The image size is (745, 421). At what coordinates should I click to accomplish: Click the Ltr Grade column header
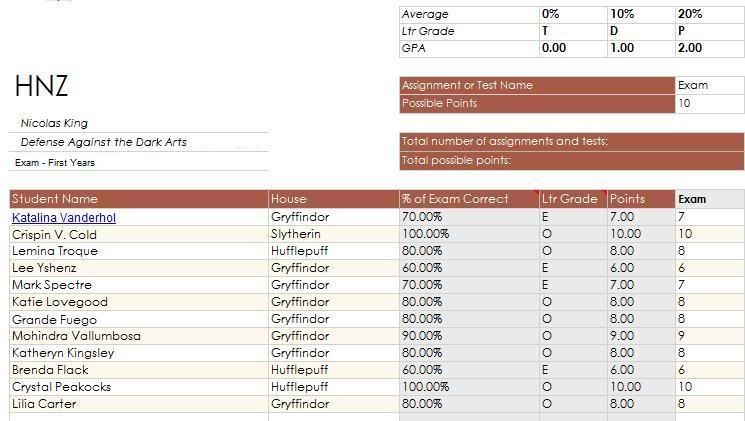[573, 199]
